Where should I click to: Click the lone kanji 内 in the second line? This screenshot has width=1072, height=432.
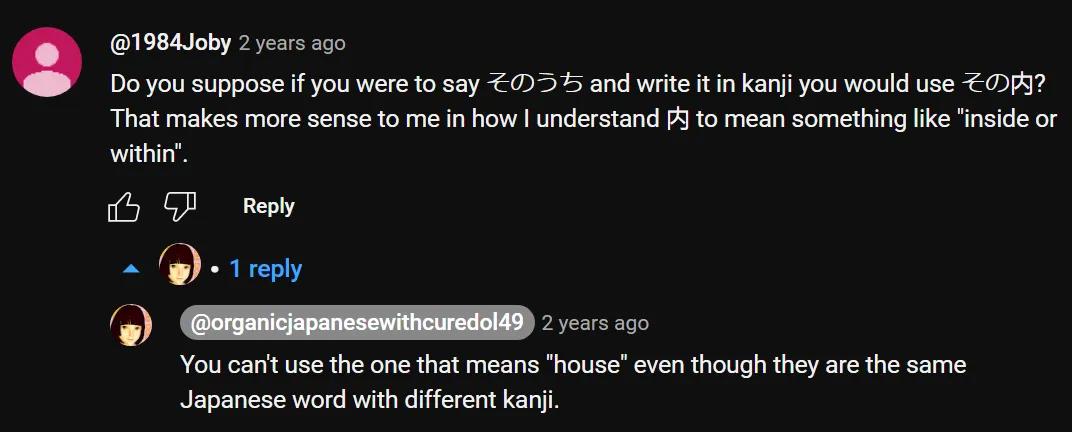pyautogui.click(x=677, y=119)
